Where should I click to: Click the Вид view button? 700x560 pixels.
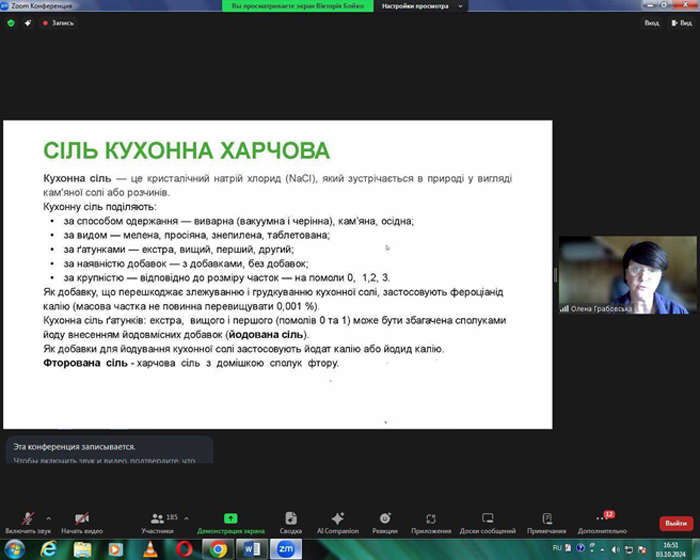[682, 23]
